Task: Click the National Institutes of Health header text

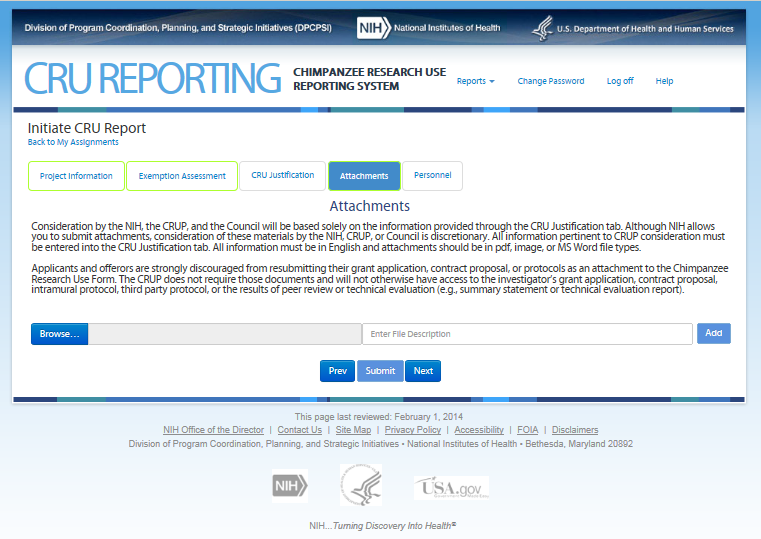Action: point(447,28)
